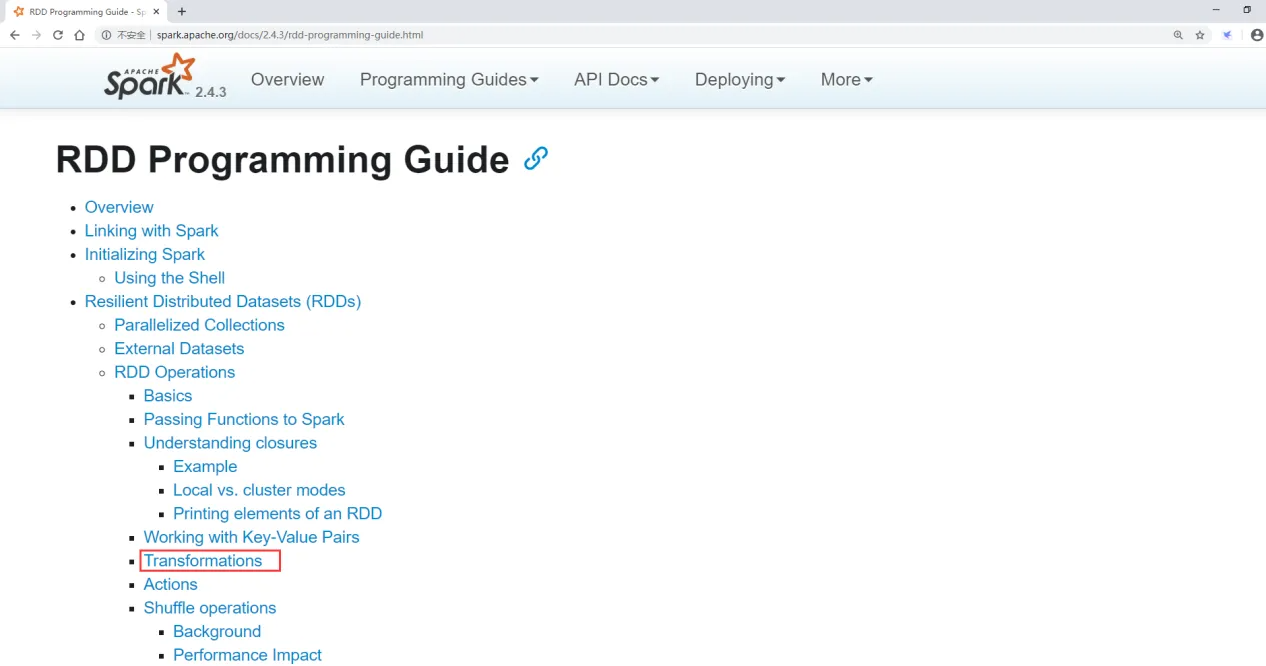
Task: Open a new browser tab with plus
Action: [181, 12]
